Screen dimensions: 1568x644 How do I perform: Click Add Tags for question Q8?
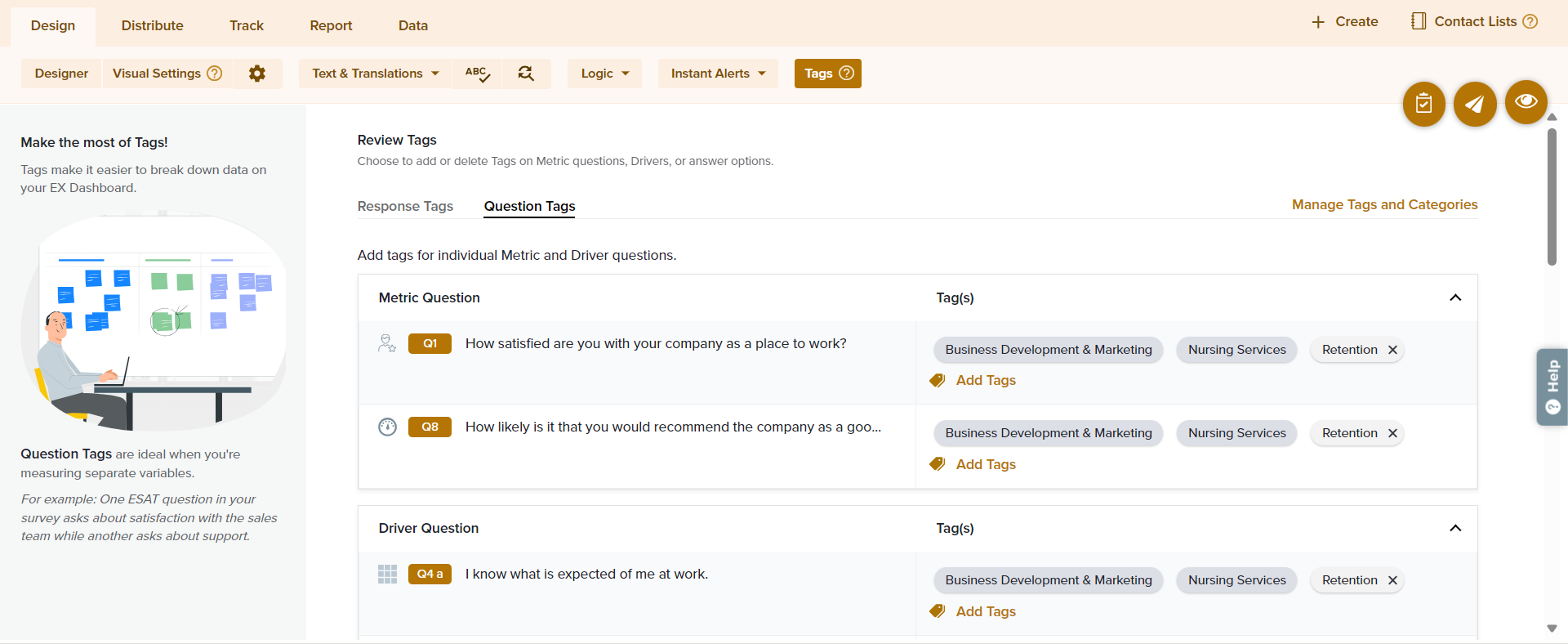[x=985, y=464]
